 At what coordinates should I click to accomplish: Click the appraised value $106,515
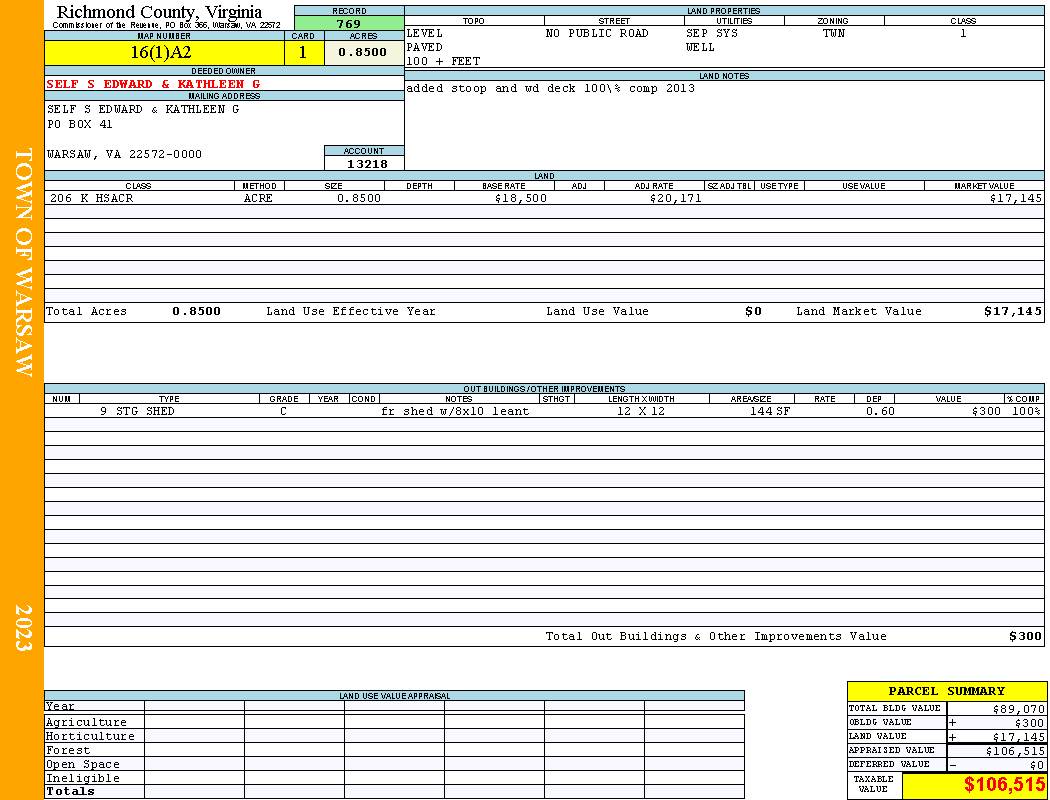pyautogui.click(x=1015, y=751)
